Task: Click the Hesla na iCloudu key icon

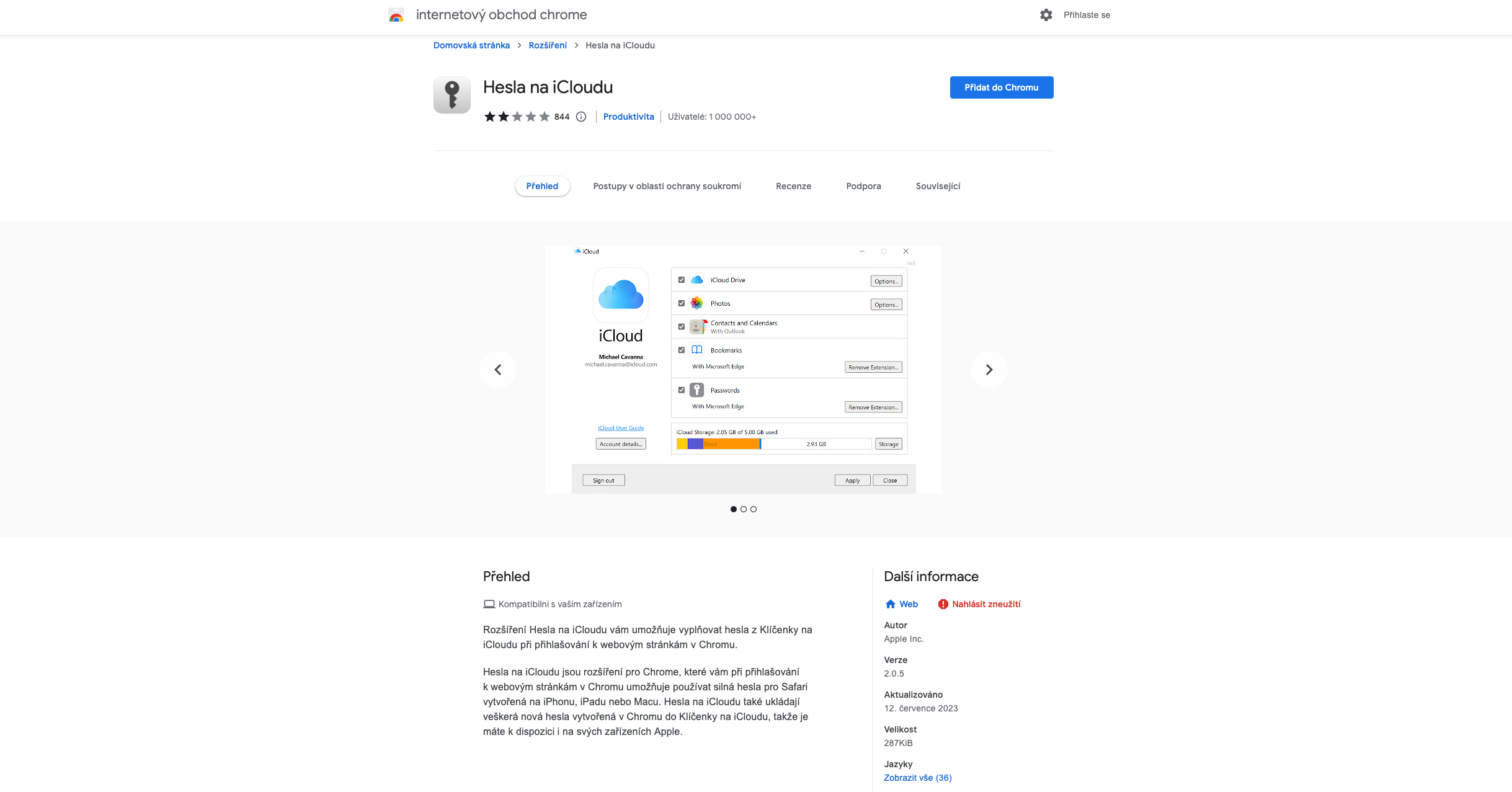Action: [x=451, y=95]
